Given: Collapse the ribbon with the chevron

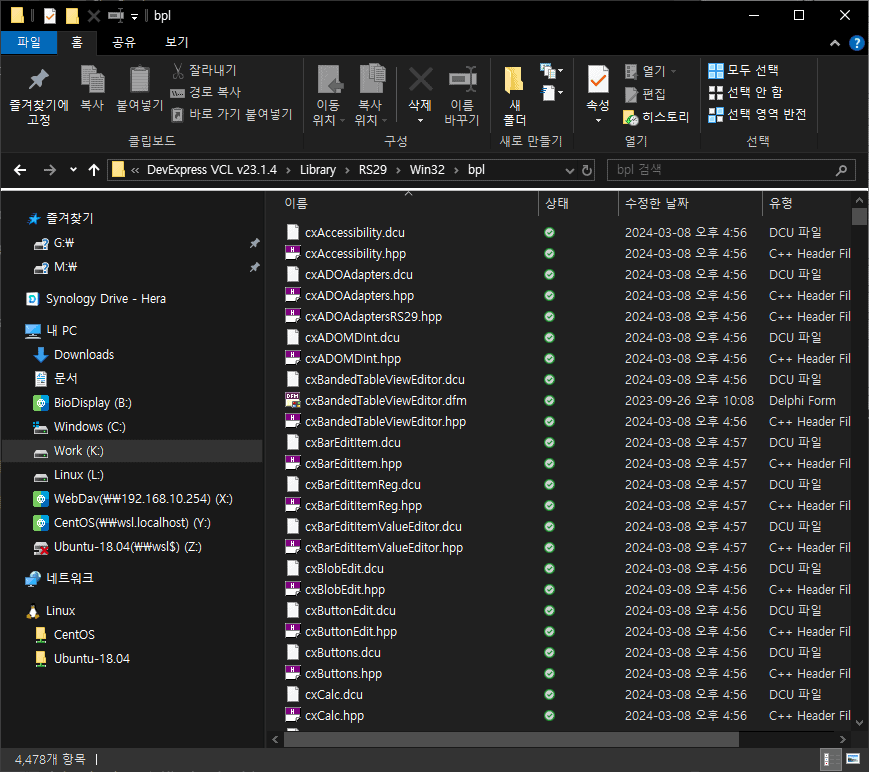Looking at the screenshot, I should [x=836, y=43].
